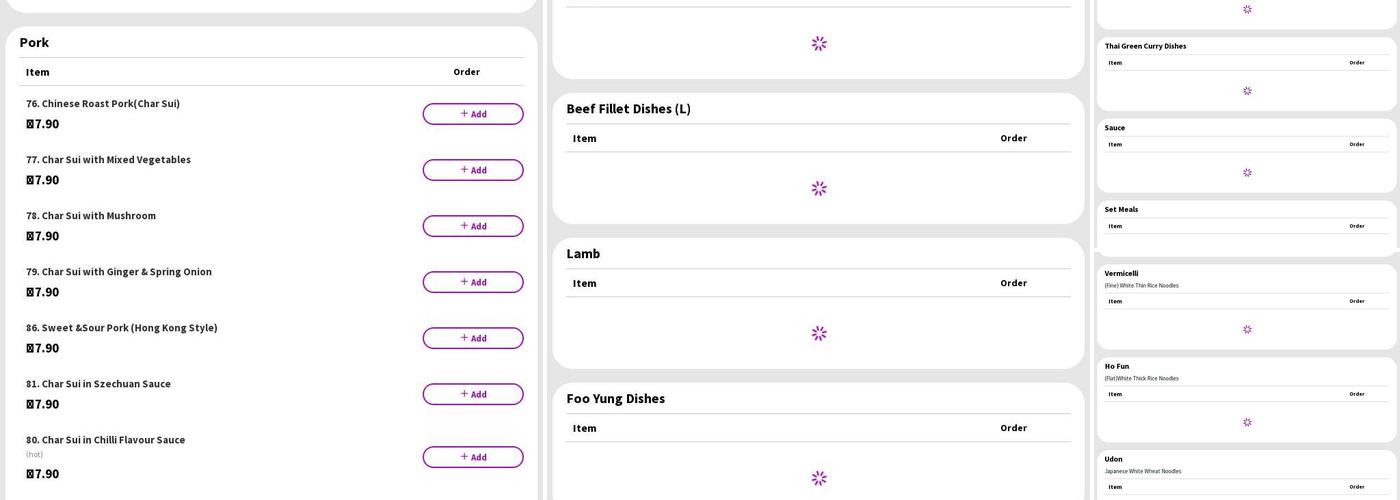
Task: Click the Vermicelli section loading spinner
Action: click(x=1247, y=329)
